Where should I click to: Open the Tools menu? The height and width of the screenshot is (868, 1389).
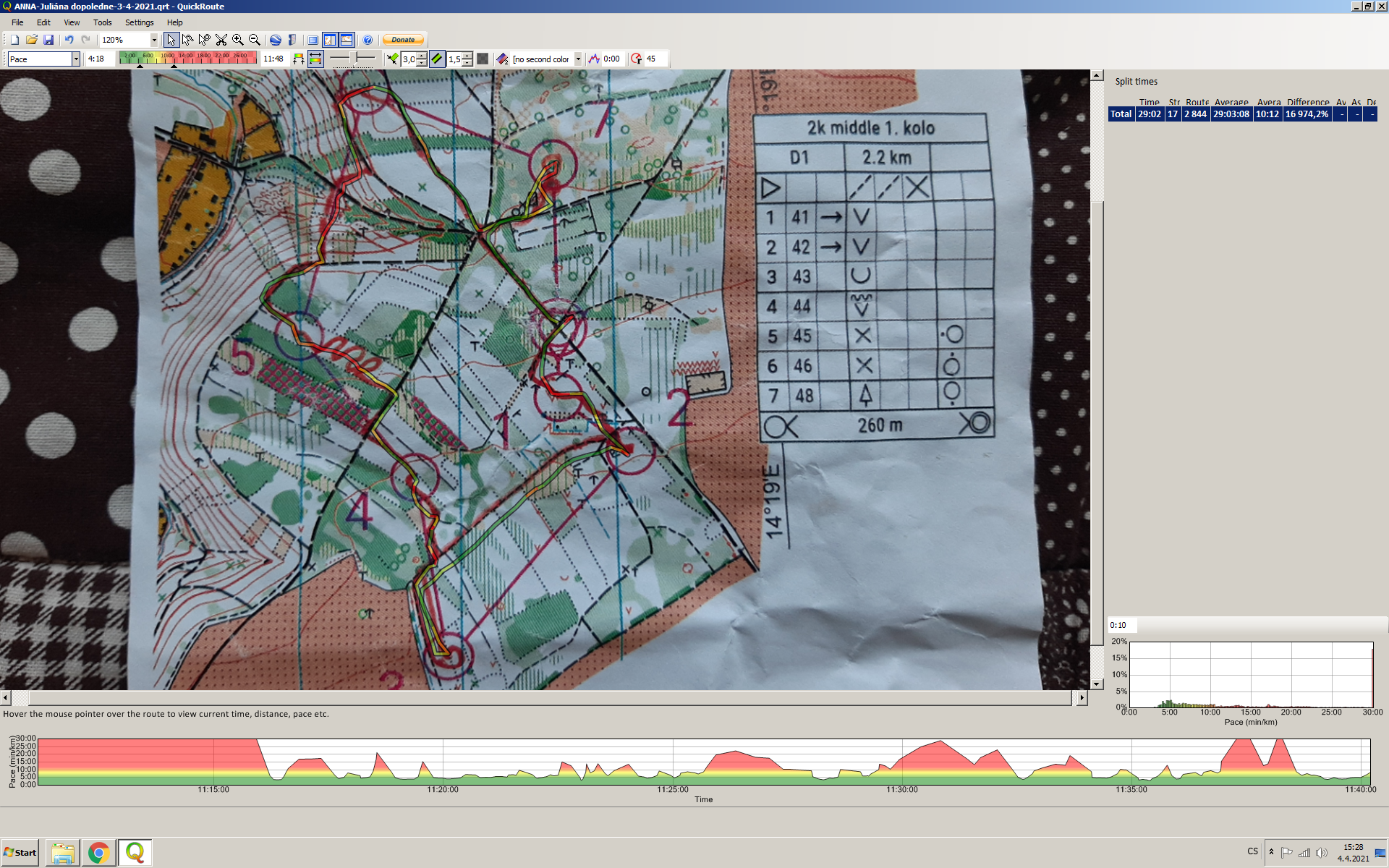click(x=102, y=22)
